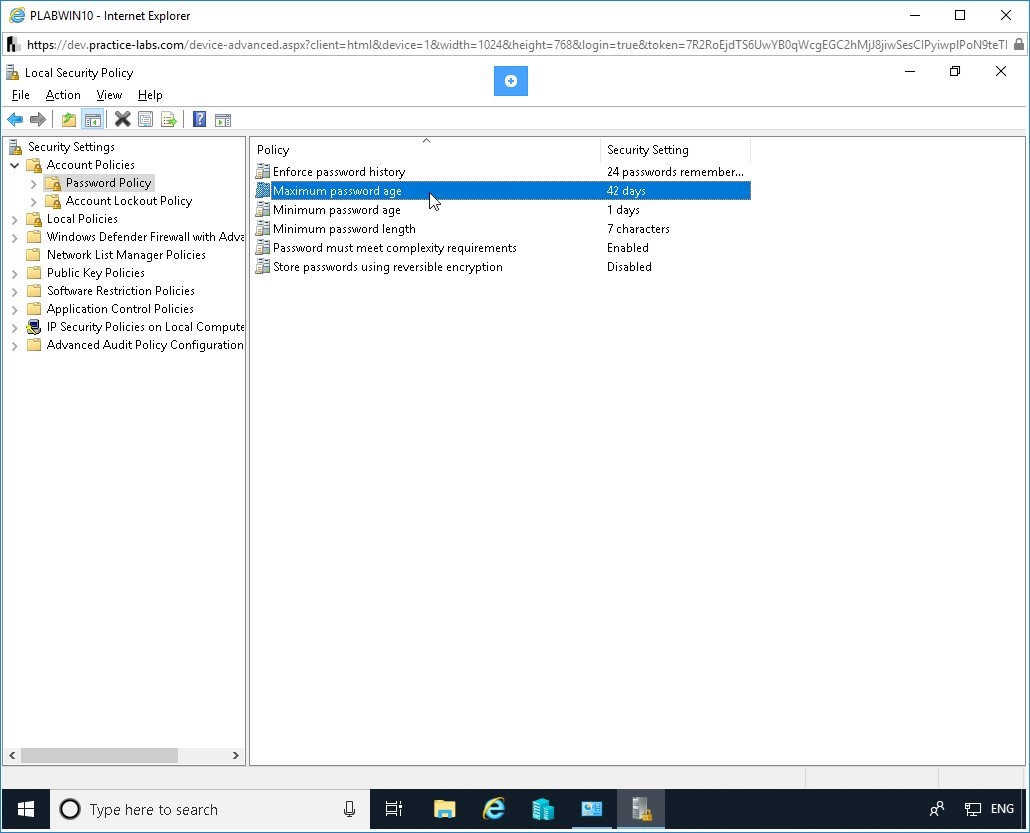Expand the Local Policies tree node
Viewport: 1030px width, 833px height.
(x=14, y=219)
